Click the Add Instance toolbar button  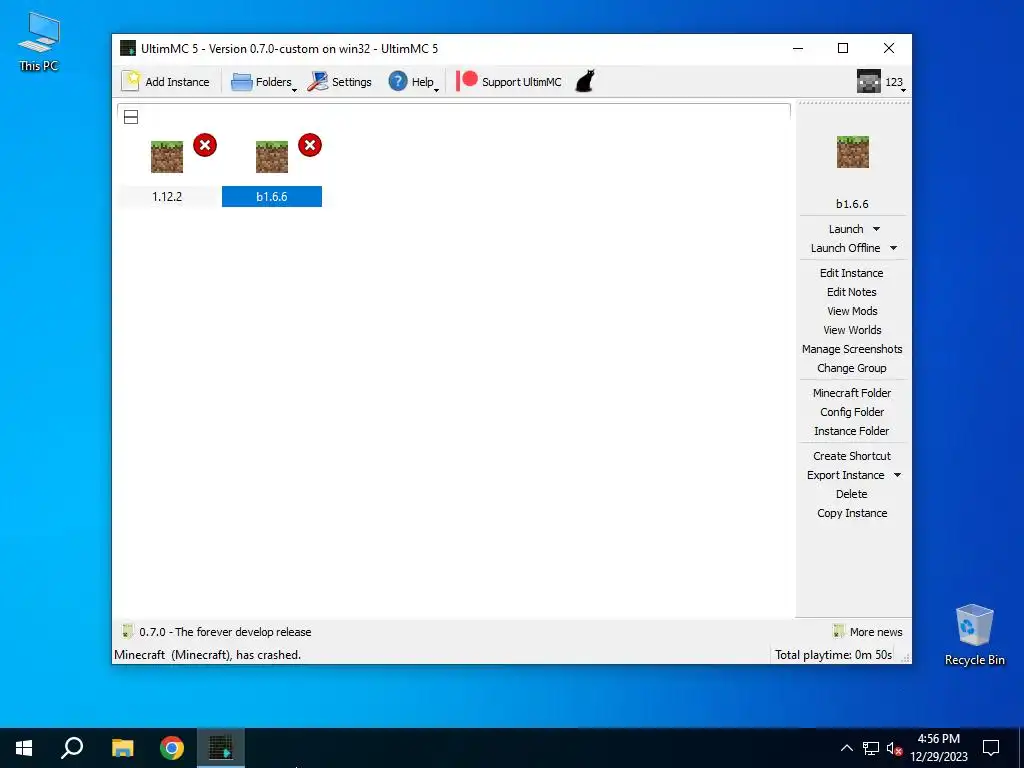point(166,82)
